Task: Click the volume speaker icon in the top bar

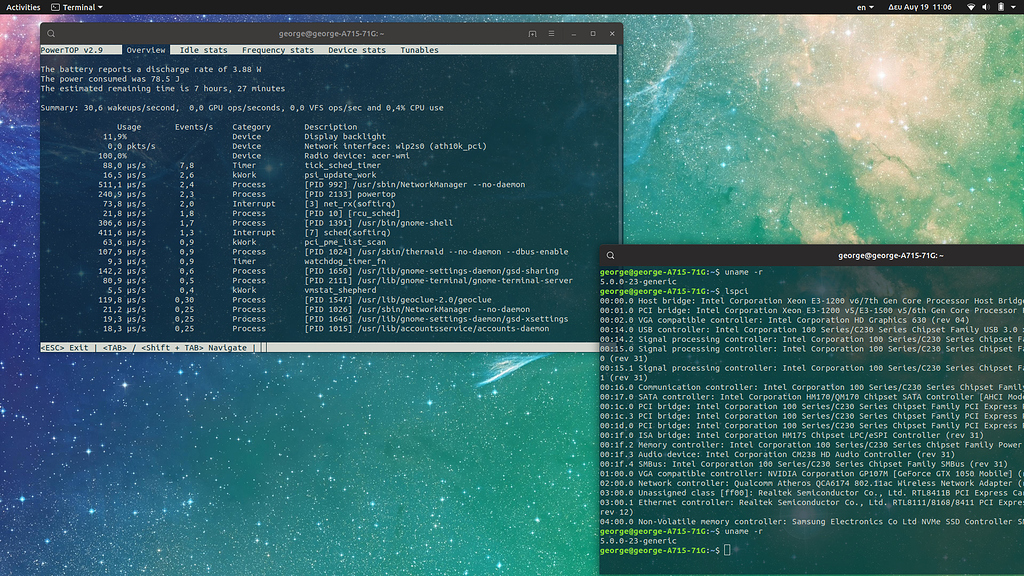Action: 985,7
